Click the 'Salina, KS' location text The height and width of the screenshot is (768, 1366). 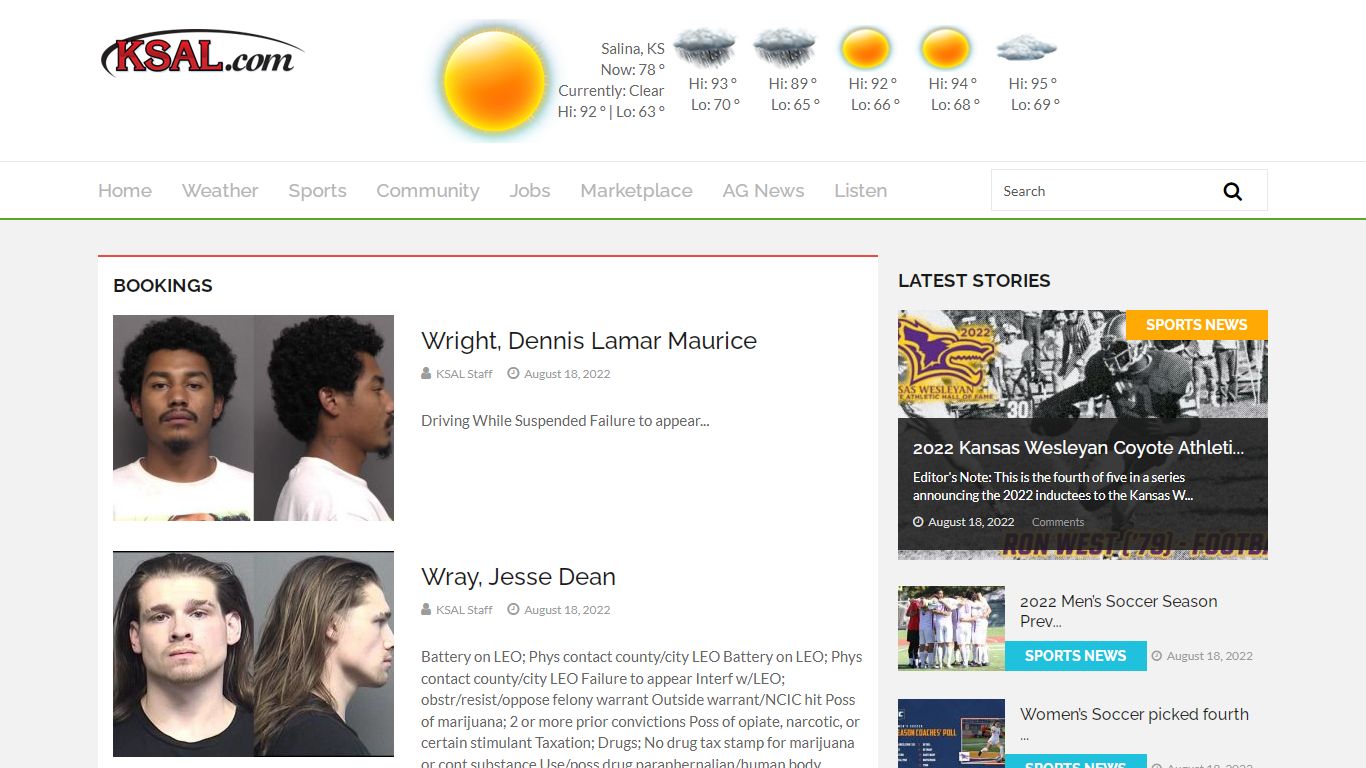[x=633, y=49]
